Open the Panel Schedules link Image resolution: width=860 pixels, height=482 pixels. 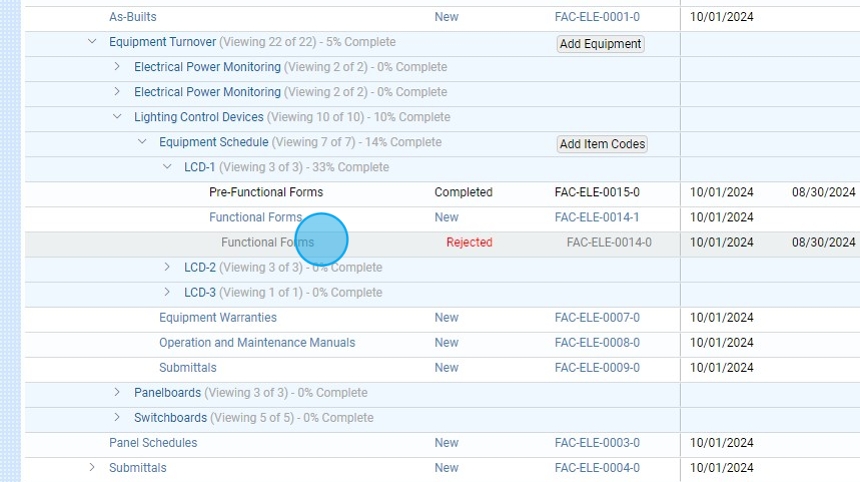[153, 442]
